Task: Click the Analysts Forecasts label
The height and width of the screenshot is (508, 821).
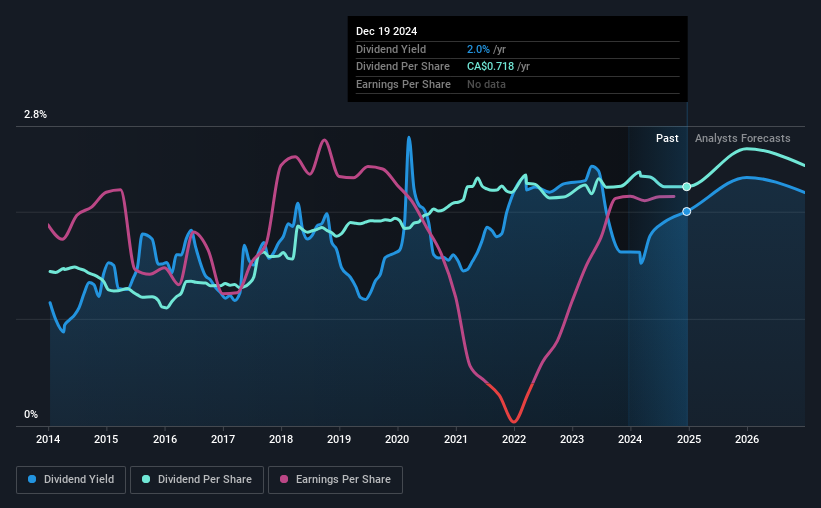Action: click(x=742, y=138)
